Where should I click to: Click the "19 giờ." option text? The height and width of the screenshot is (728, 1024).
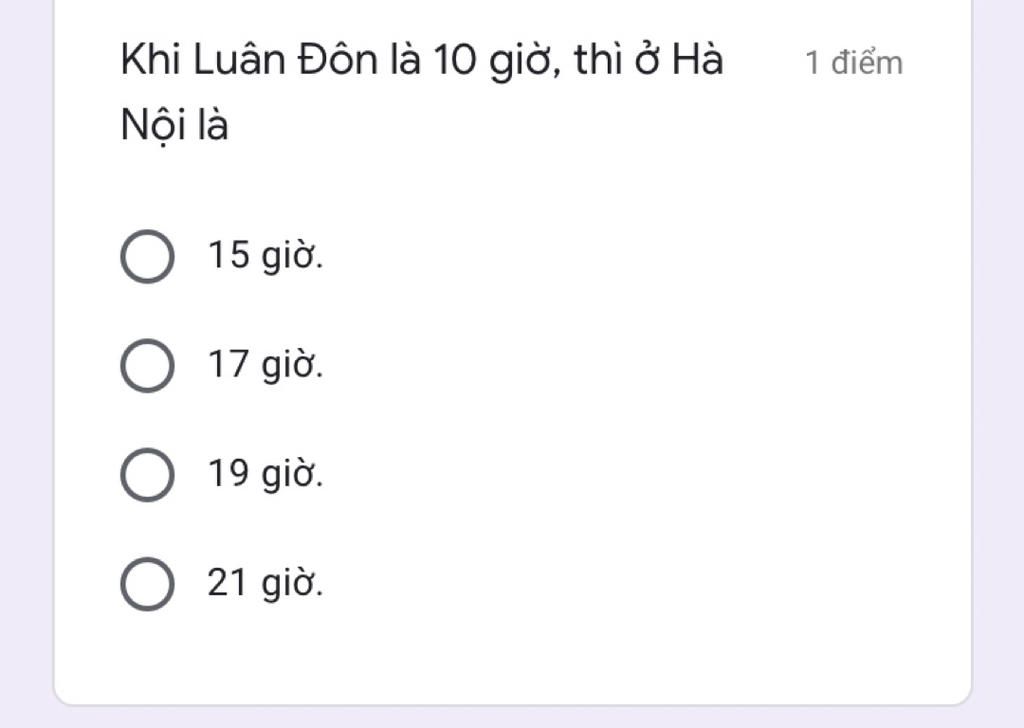coord(265,474)
